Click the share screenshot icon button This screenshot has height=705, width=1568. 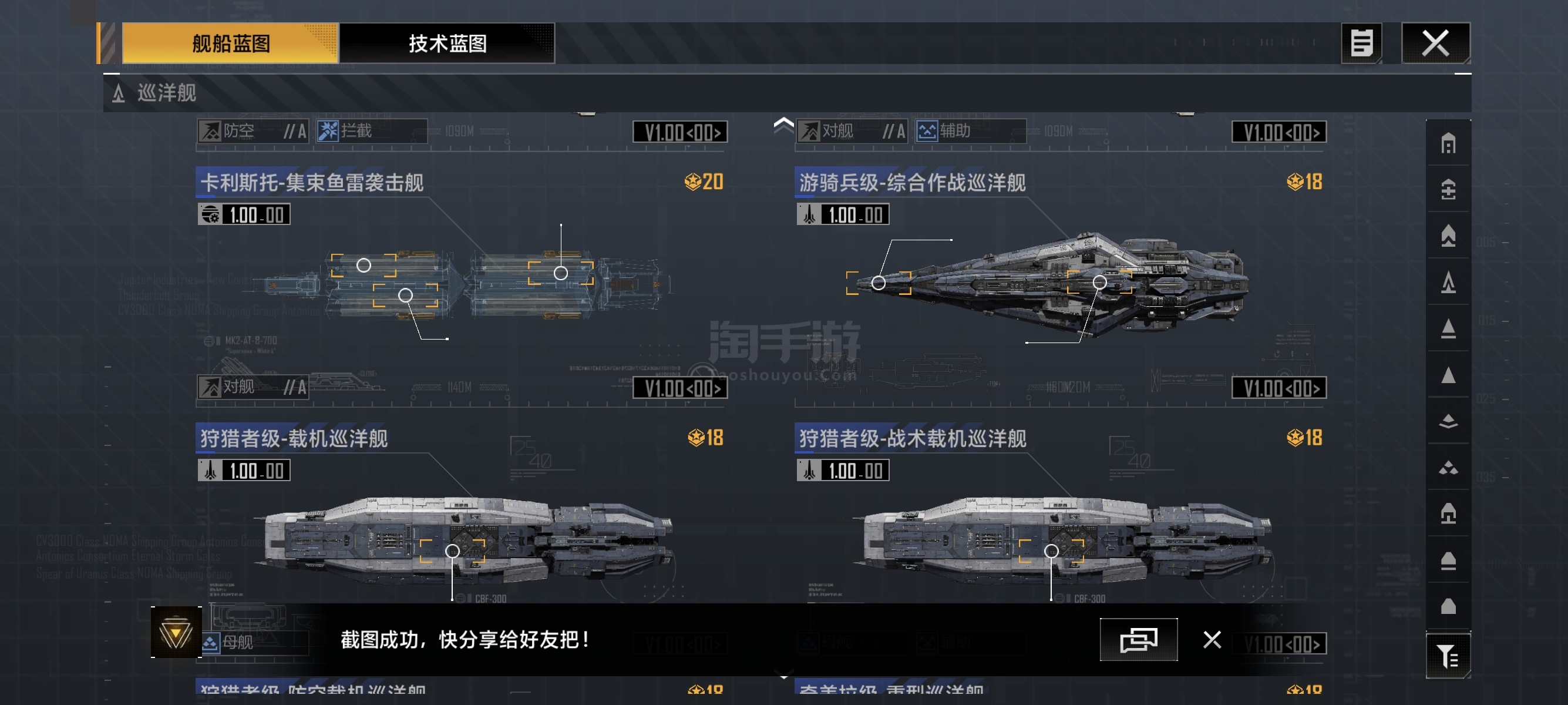tap(1138, 639)
